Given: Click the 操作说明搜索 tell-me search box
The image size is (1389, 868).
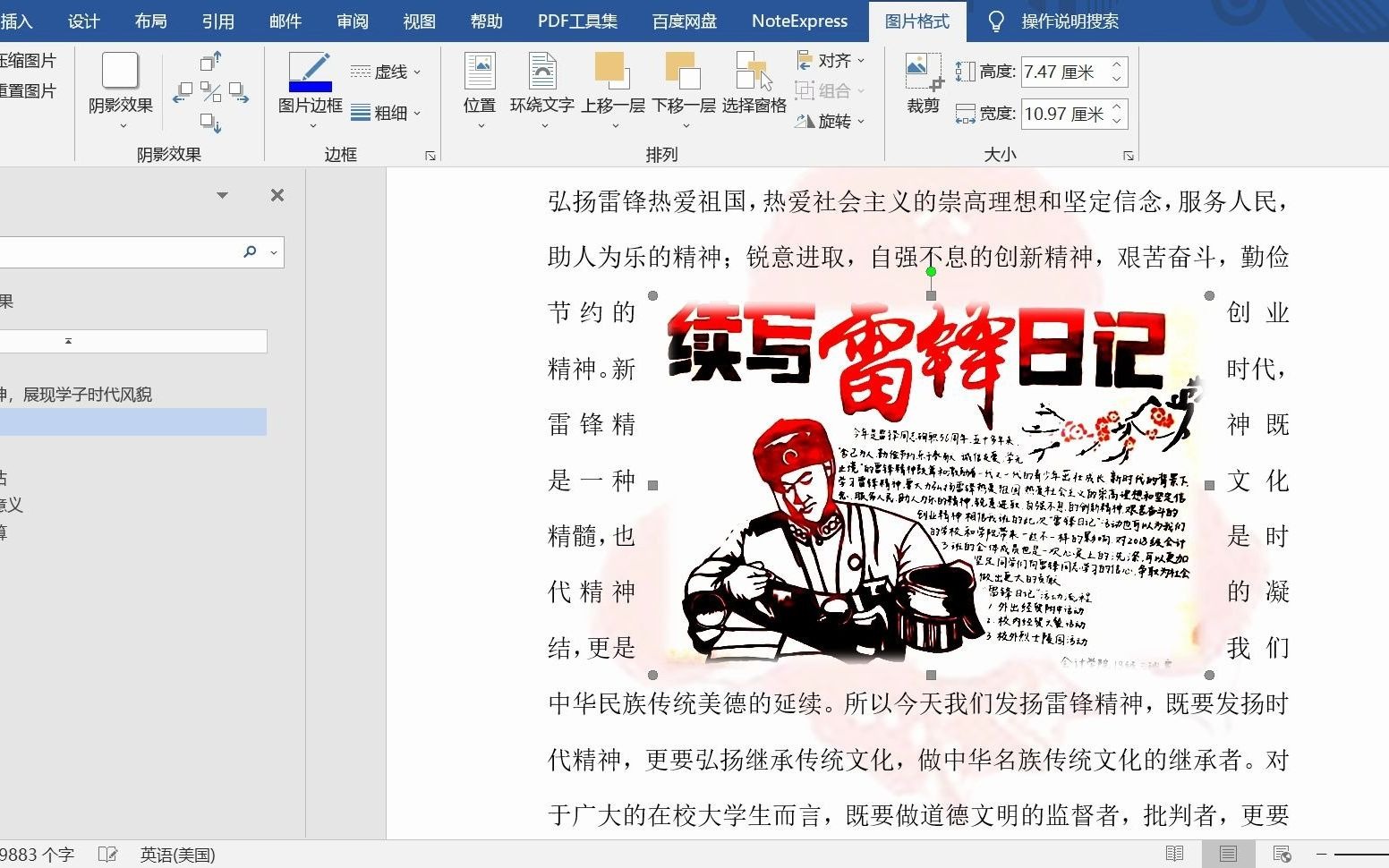Looking at the screenshot, I should pos(1070,21).
